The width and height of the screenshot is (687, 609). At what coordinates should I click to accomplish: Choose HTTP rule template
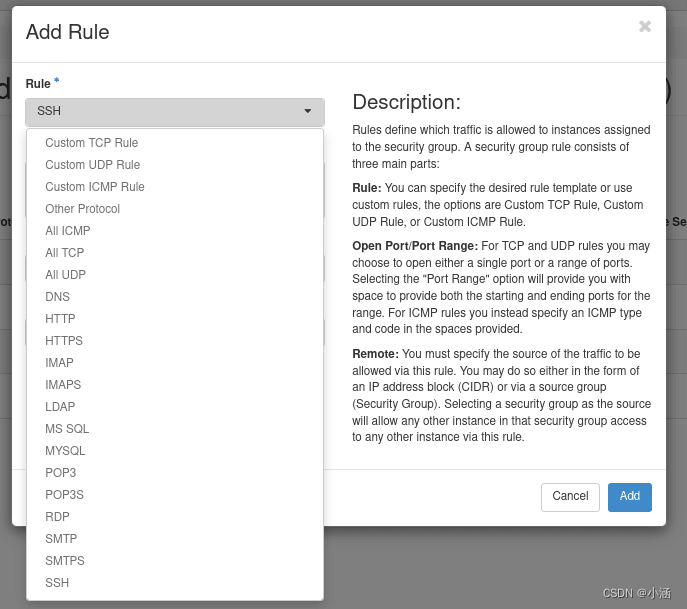click(61, 319)
